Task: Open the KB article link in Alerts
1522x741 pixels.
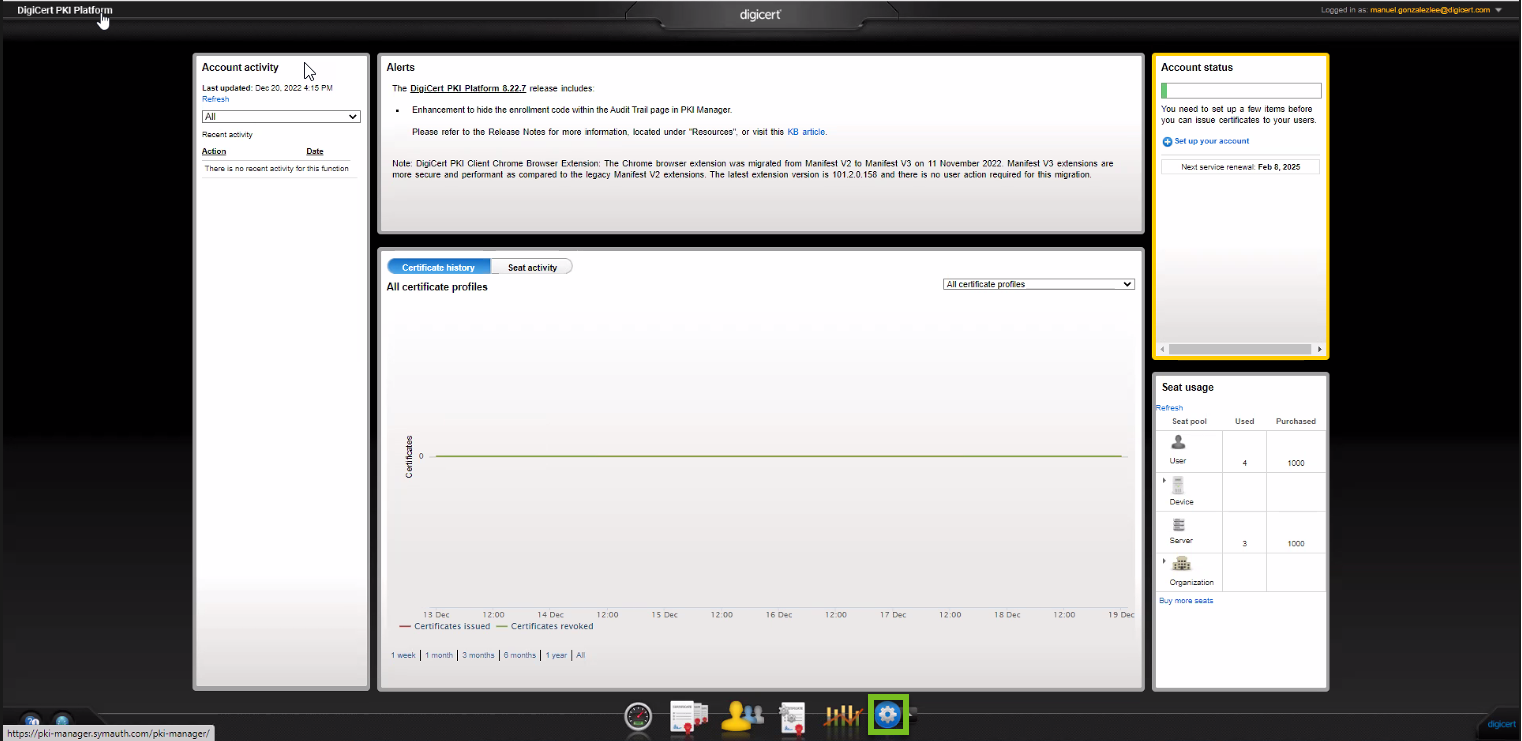Action: [x=807, y=132]
